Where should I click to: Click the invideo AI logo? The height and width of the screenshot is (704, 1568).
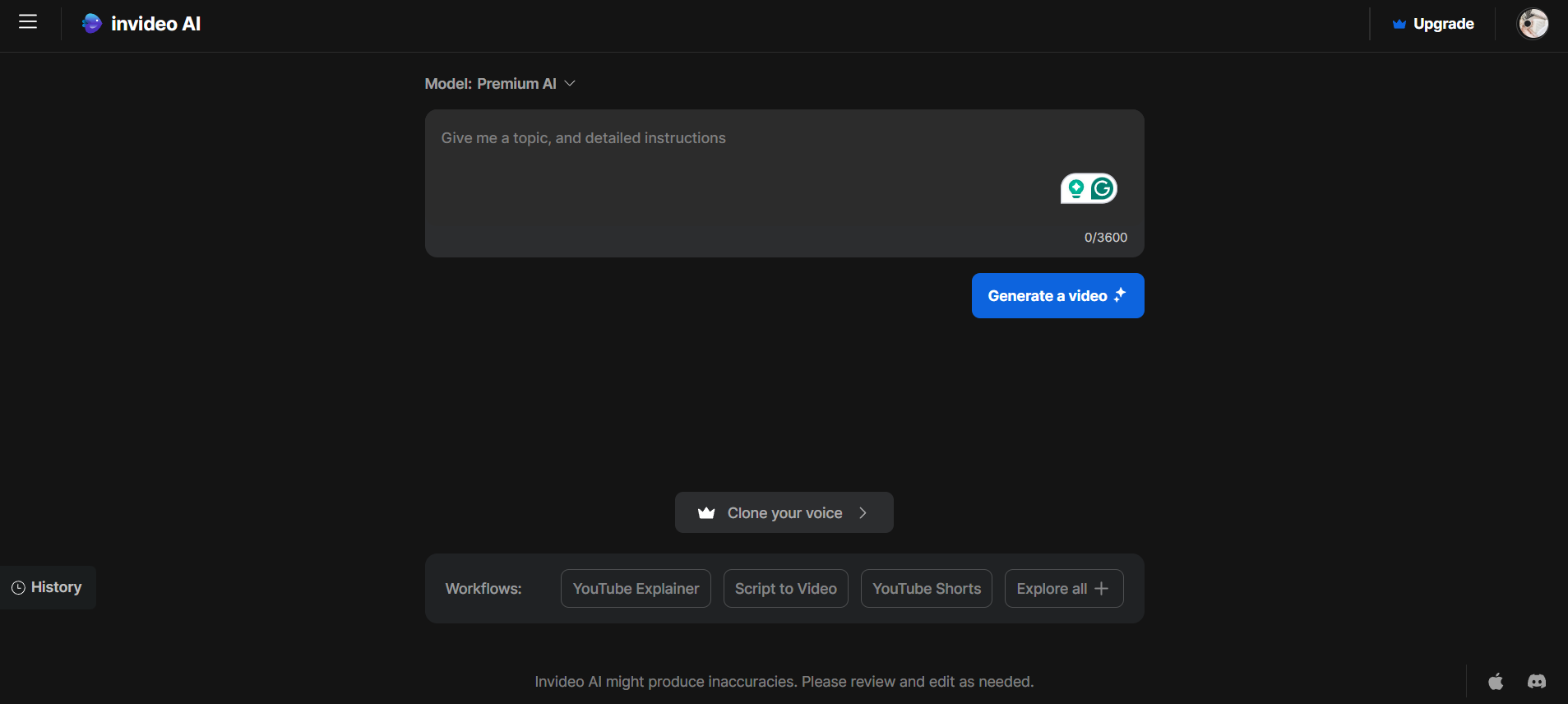tap(141, 24)
